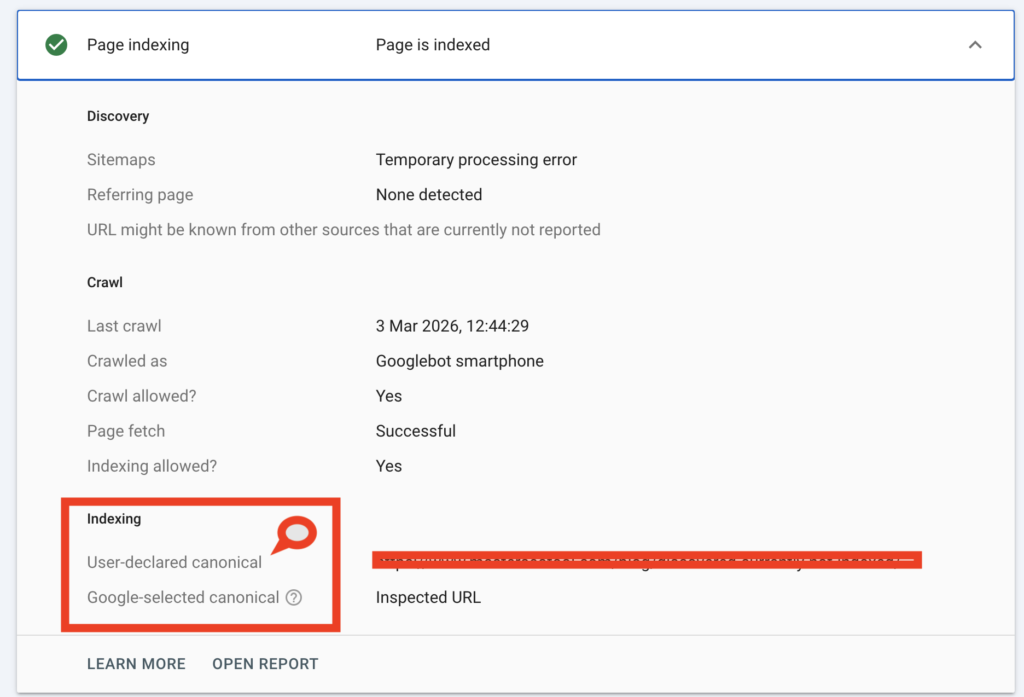
Task: Click the green indexed status checkmark icon
Action: coord(55,44)
